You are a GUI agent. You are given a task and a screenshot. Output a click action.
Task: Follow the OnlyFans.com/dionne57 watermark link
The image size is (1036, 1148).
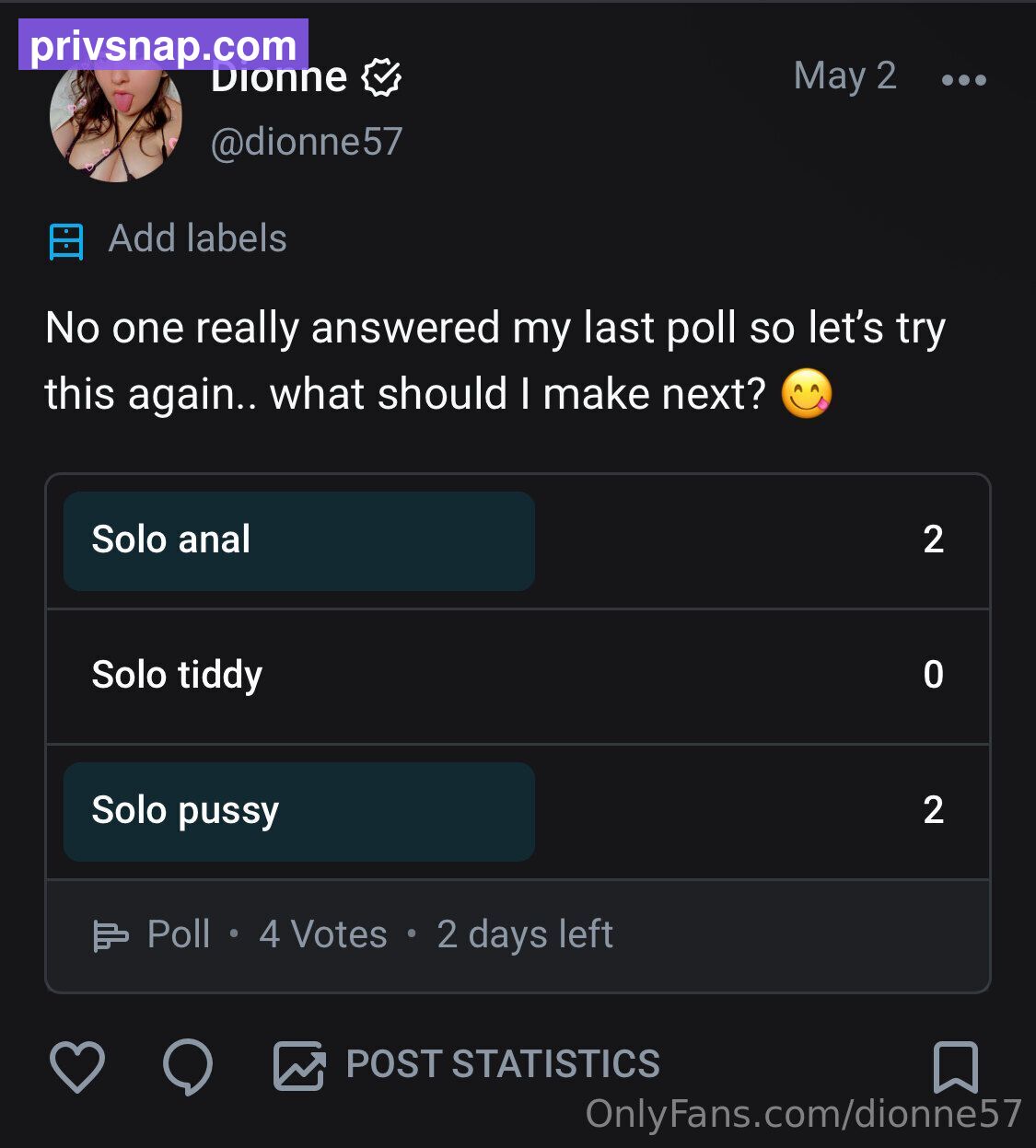click(804, 1113)
